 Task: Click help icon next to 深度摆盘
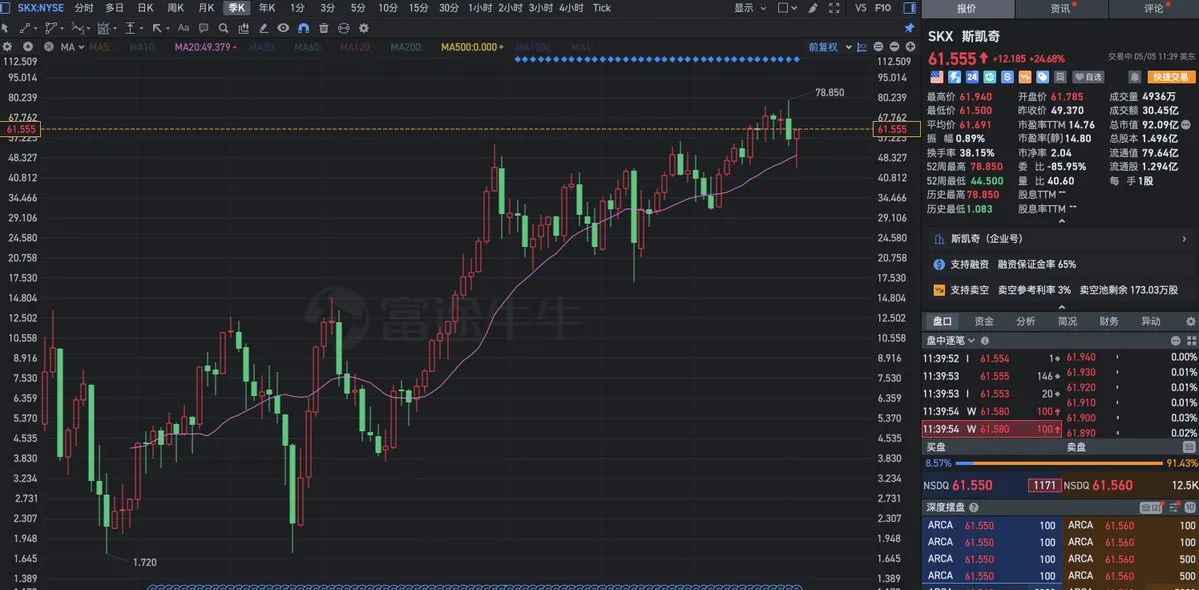[973, 507]
